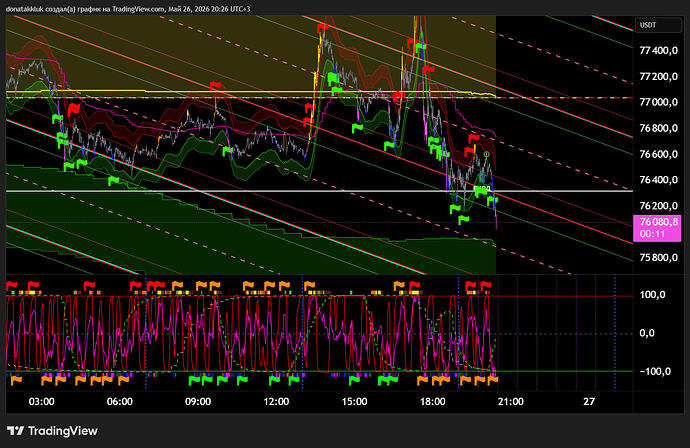The image size is (690, 448).
Task: Click the current price label 76 080,8
Action: tap(658, 222)
